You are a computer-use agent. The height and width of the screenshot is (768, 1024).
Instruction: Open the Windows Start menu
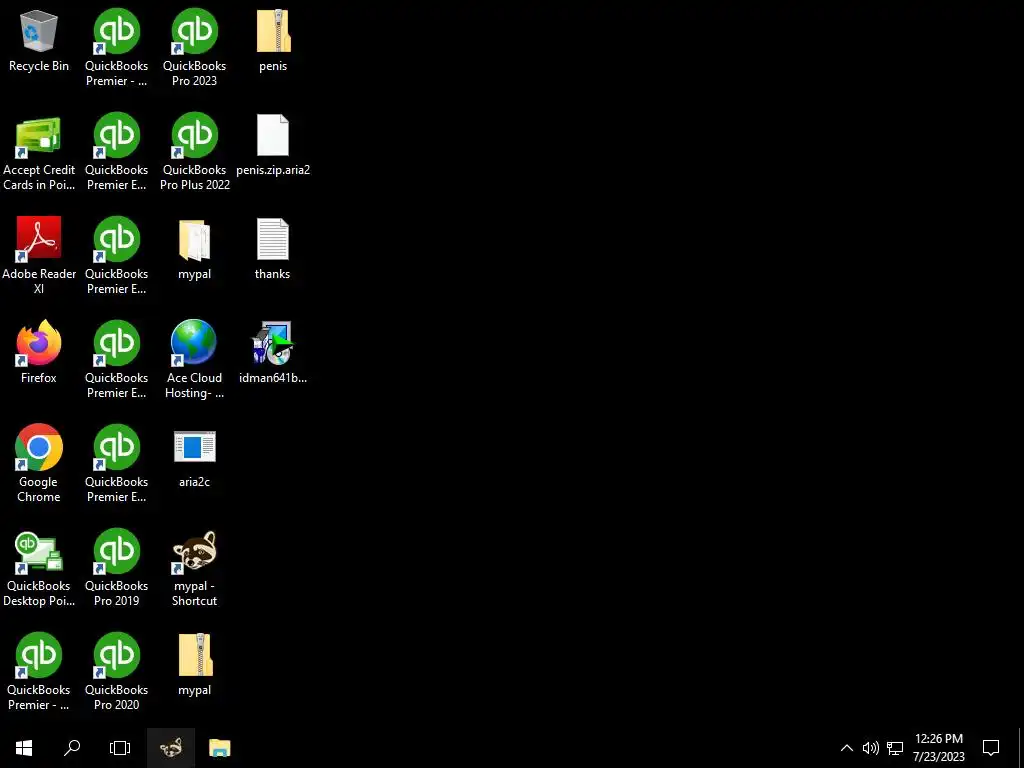24,748
